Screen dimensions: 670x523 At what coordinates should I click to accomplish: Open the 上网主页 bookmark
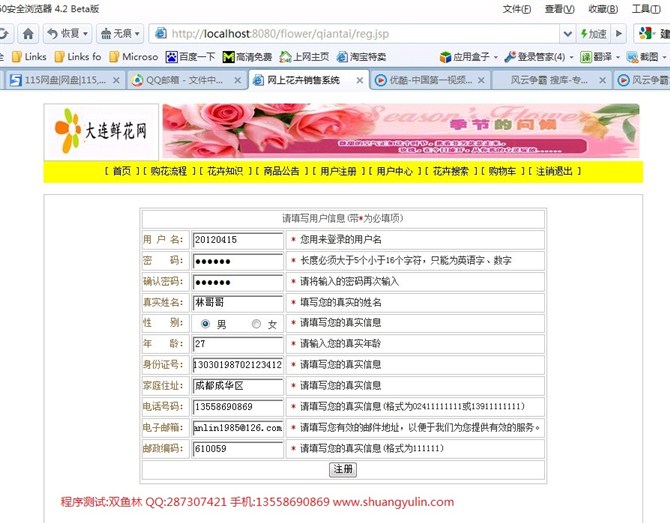click(x=304, y=57)
